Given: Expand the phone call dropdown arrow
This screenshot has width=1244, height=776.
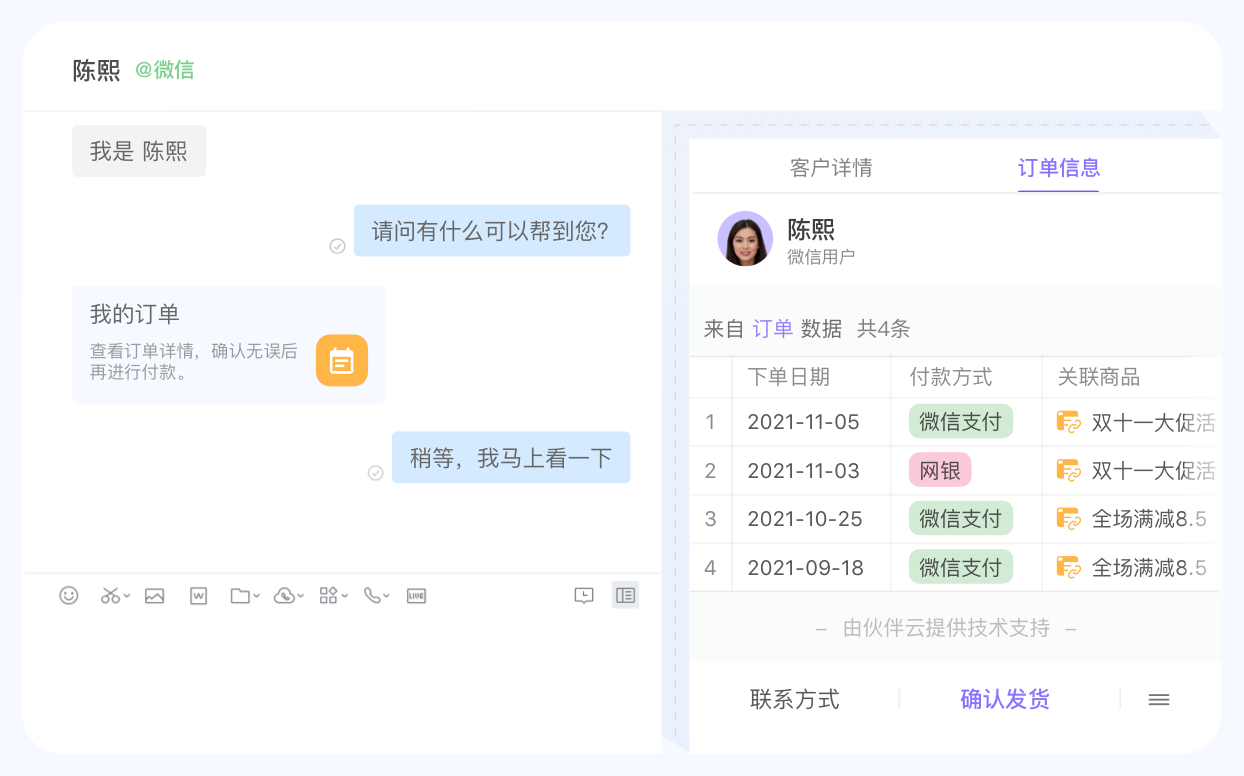Looking at the screenshot, I should pyautogui.click(x=387, y=597).
